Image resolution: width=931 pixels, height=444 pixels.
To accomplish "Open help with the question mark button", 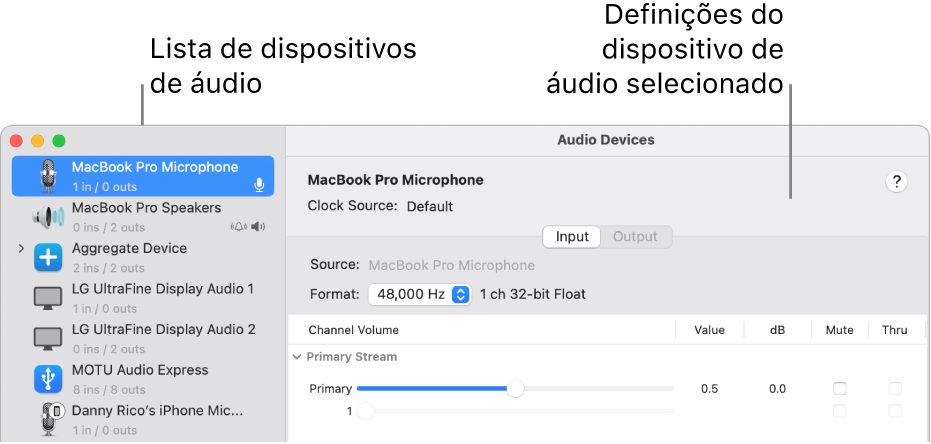I will [897, 181].
